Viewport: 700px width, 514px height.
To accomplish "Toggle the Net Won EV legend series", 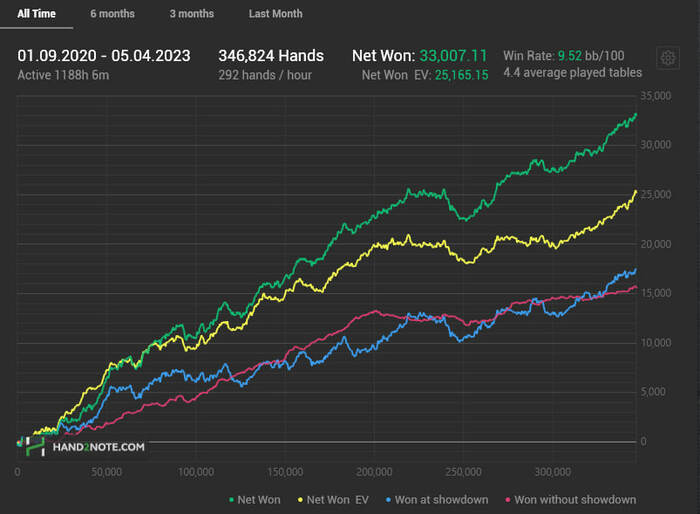I will point(333,500).
